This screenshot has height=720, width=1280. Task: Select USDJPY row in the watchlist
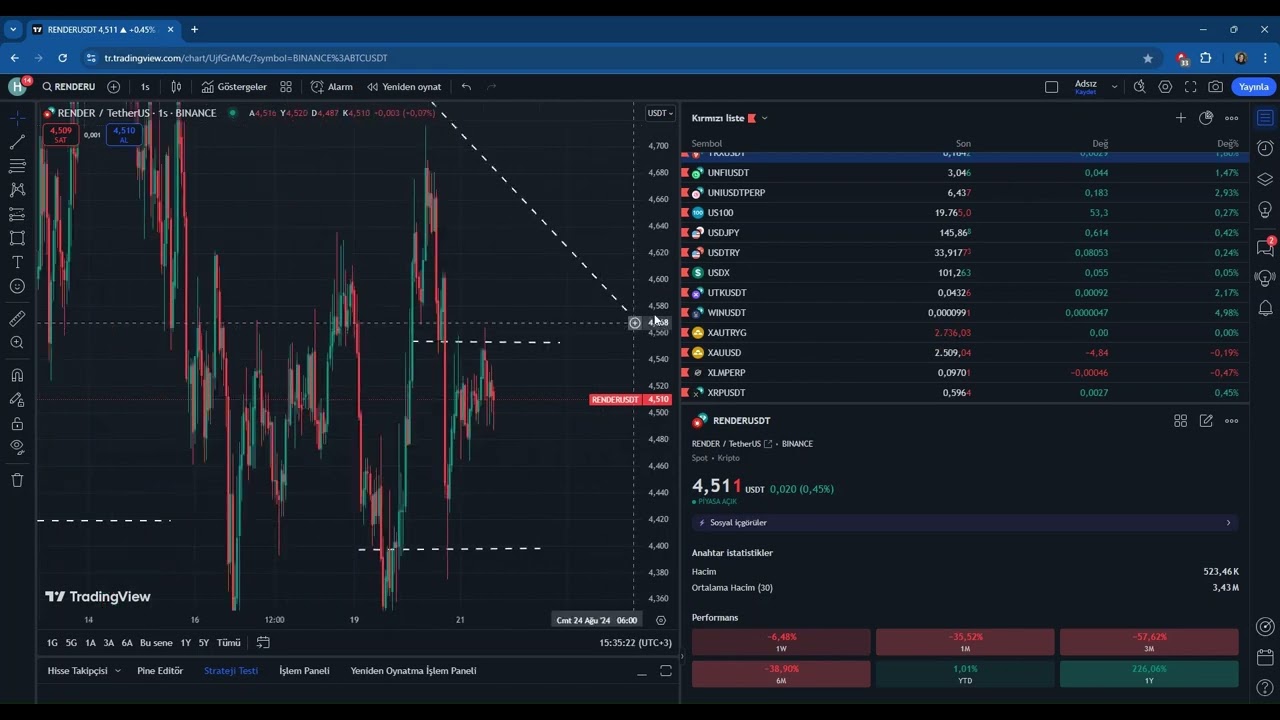coord(965,233)
